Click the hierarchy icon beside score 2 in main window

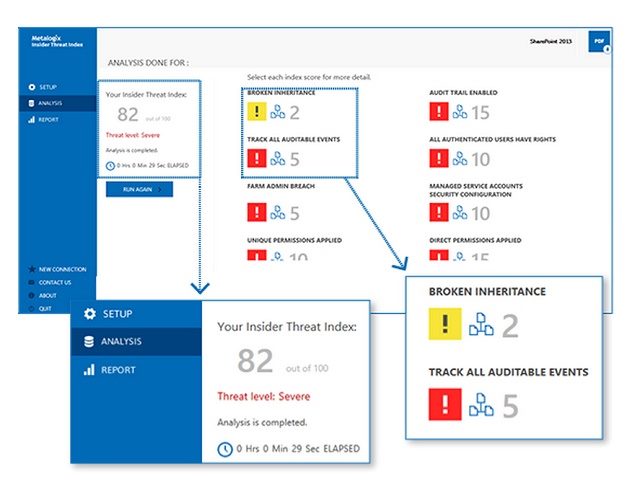tap(278, 112)
